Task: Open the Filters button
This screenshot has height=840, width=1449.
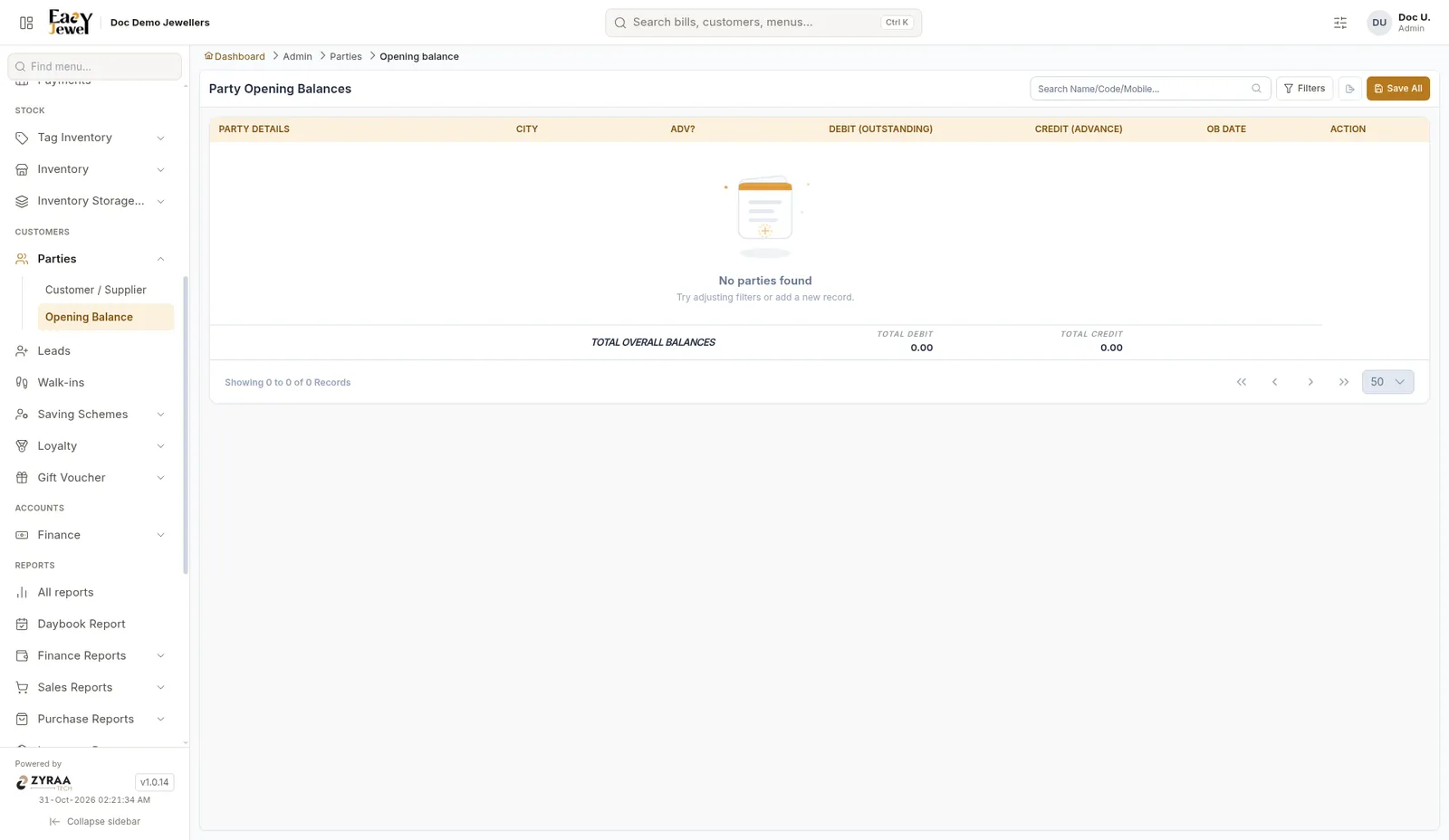Action: tap(1304, 89)
